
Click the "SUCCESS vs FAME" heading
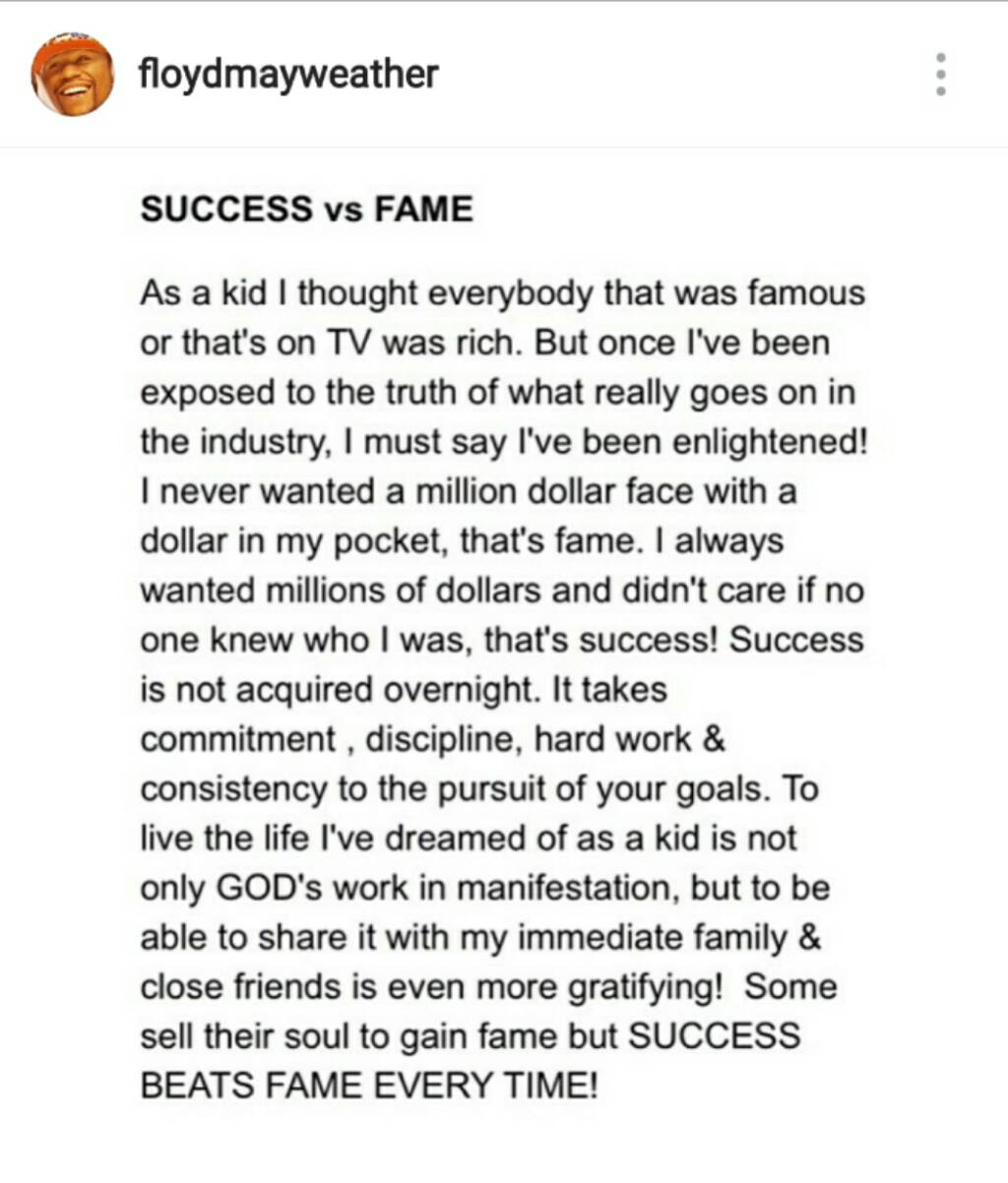click(x=306, y=209)
